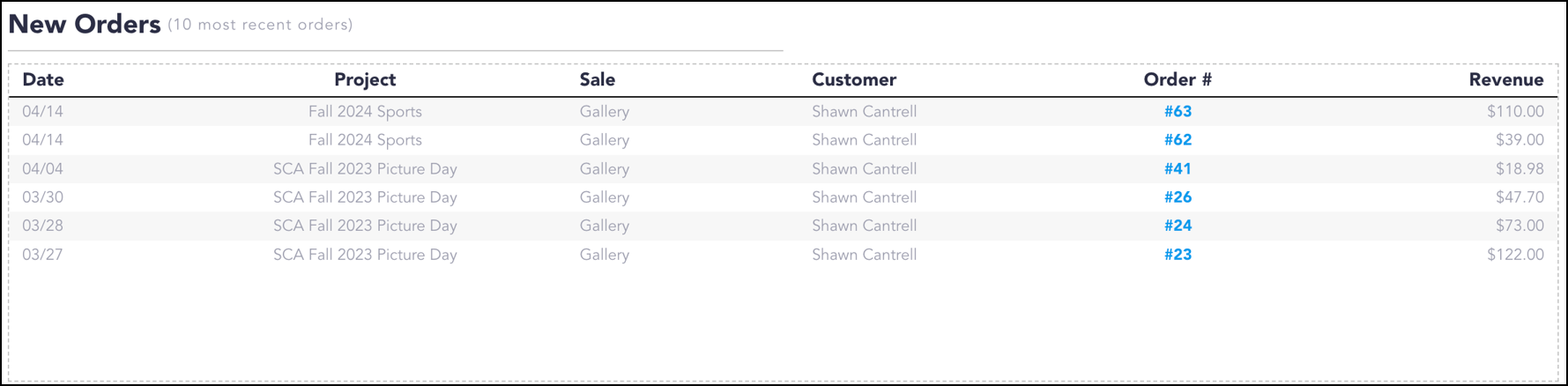The image size is (1568, 386).
Task: Open order #23 link
Action: [x=1178, y=255]
